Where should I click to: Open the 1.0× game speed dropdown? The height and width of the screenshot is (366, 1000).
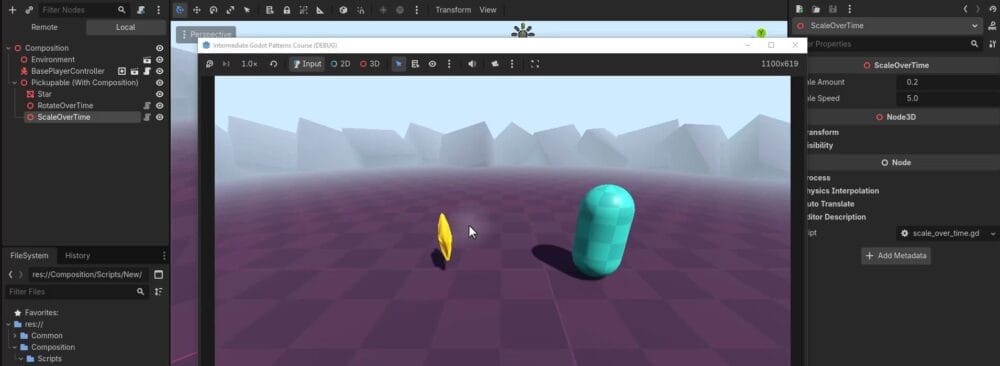(x=249, y=64)
